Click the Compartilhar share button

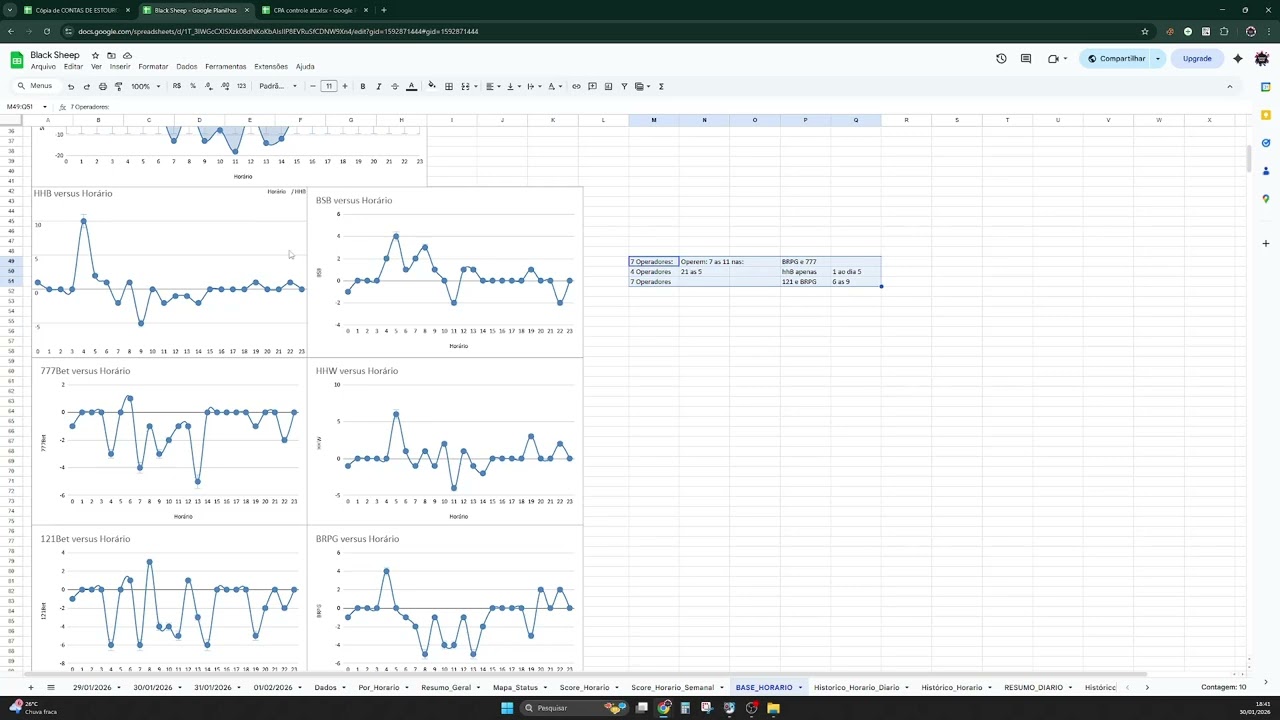point(1116,59)
